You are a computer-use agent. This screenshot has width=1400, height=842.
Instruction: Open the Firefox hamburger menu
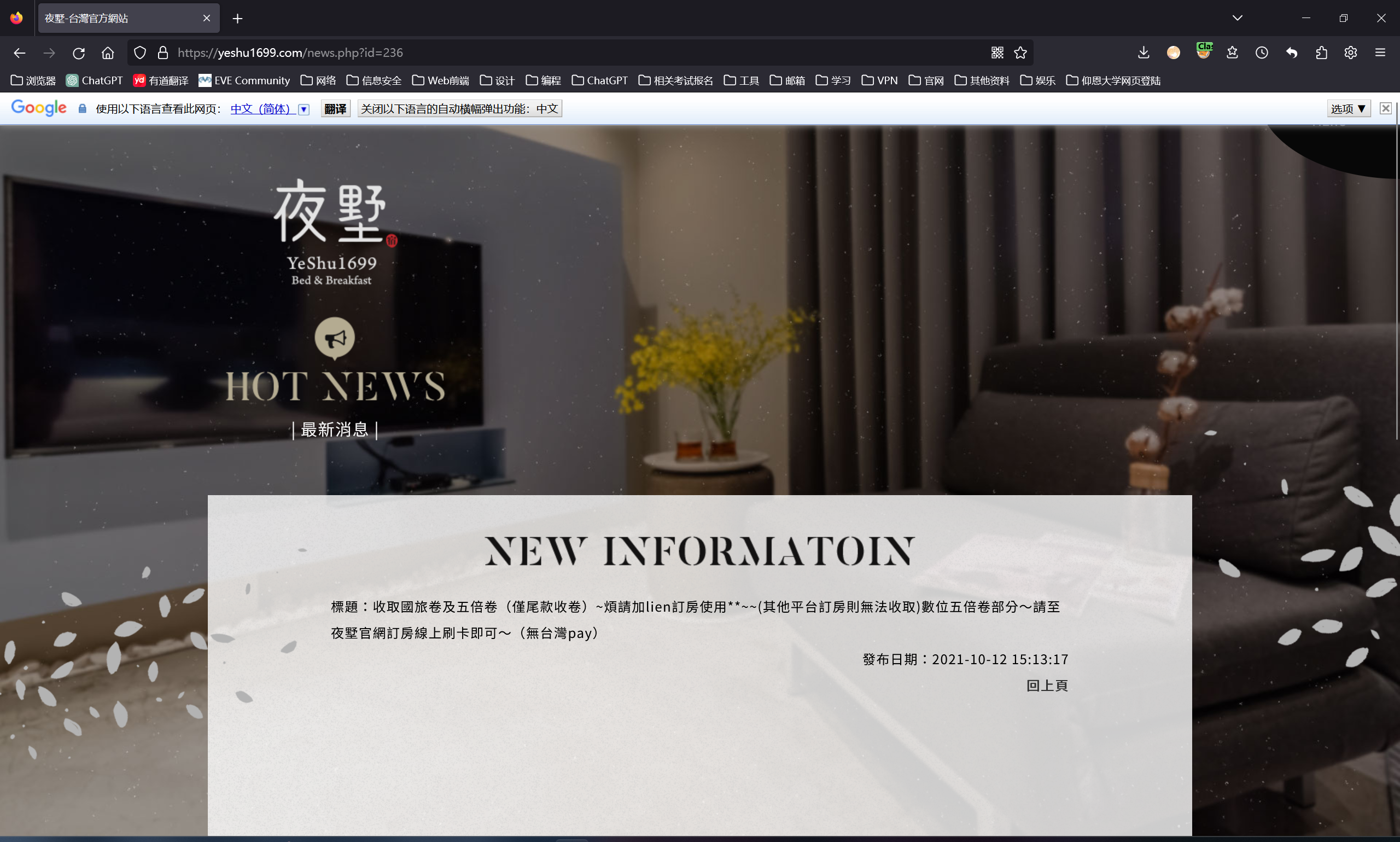[1380, 53]
